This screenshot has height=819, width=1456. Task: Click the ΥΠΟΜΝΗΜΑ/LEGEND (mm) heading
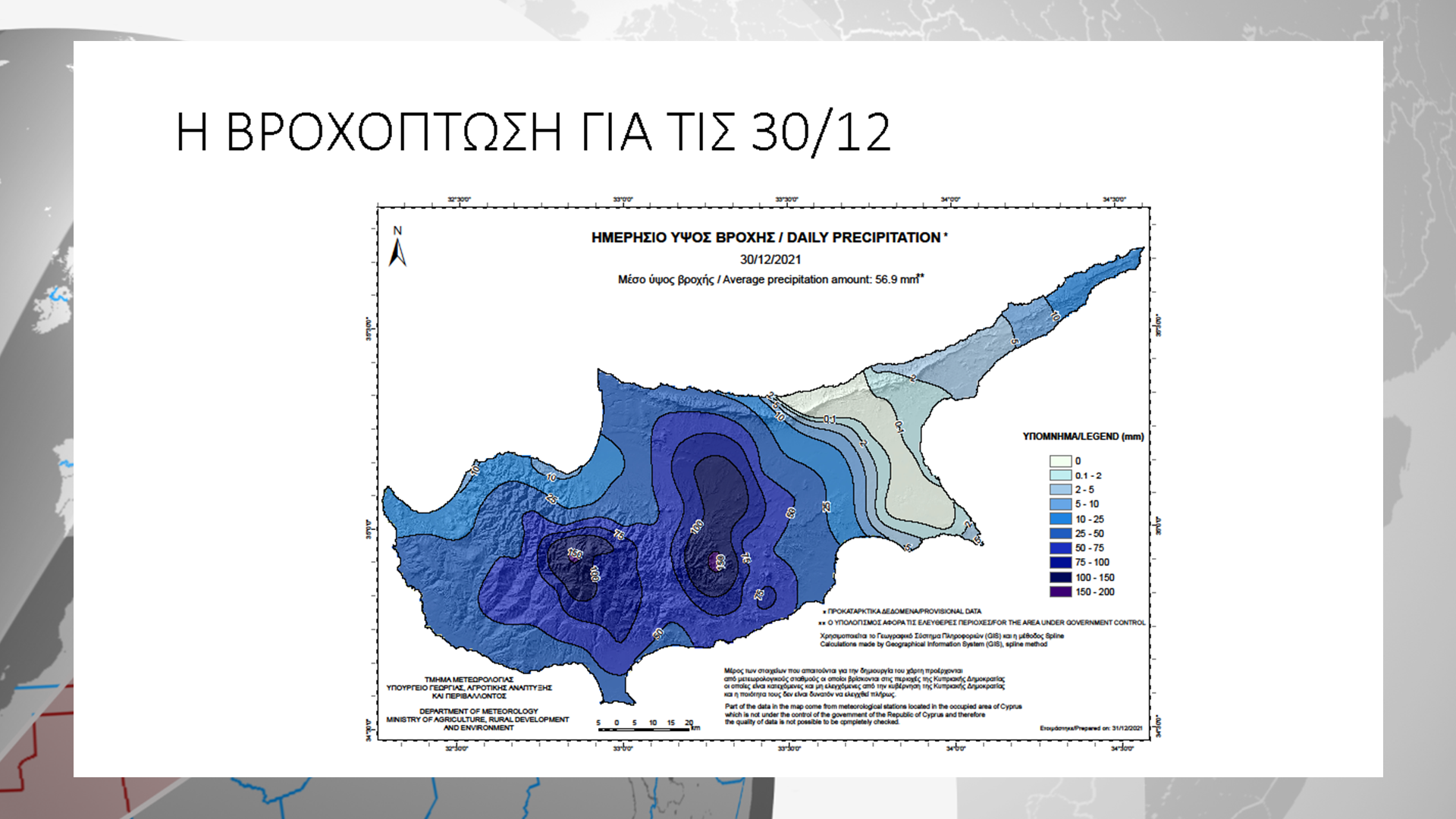tap(1082, 437)
